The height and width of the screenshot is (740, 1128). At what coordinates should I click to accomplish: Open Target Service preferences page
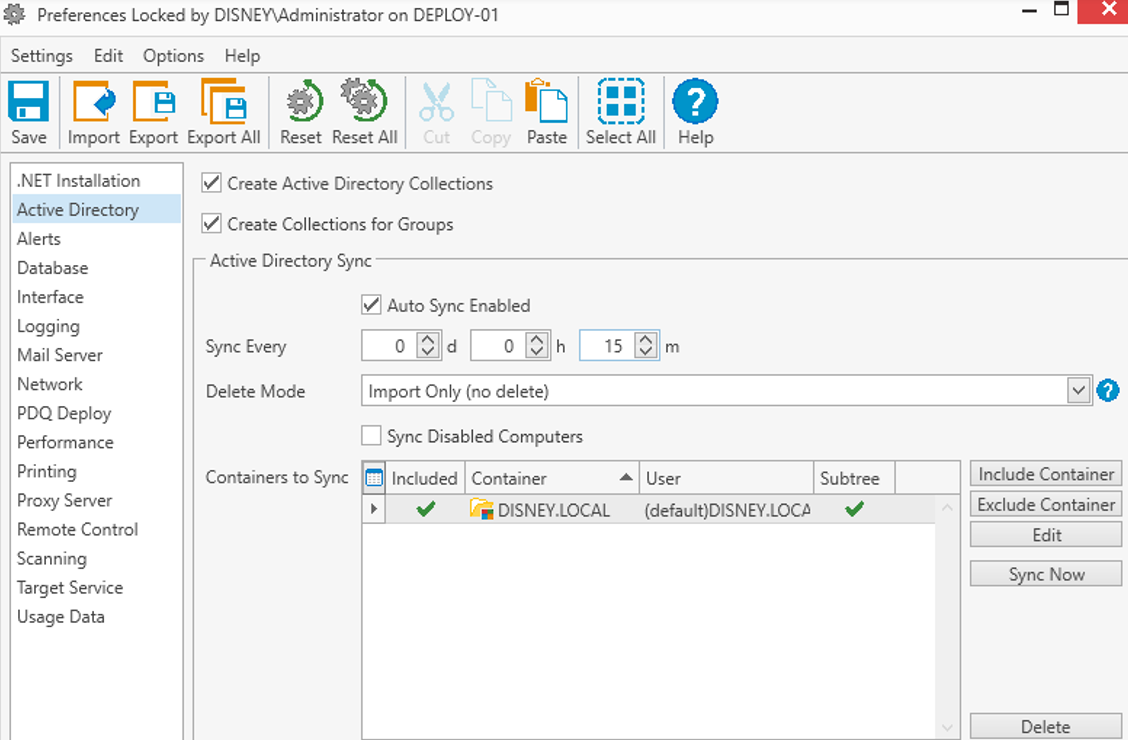tap(96, 588)
